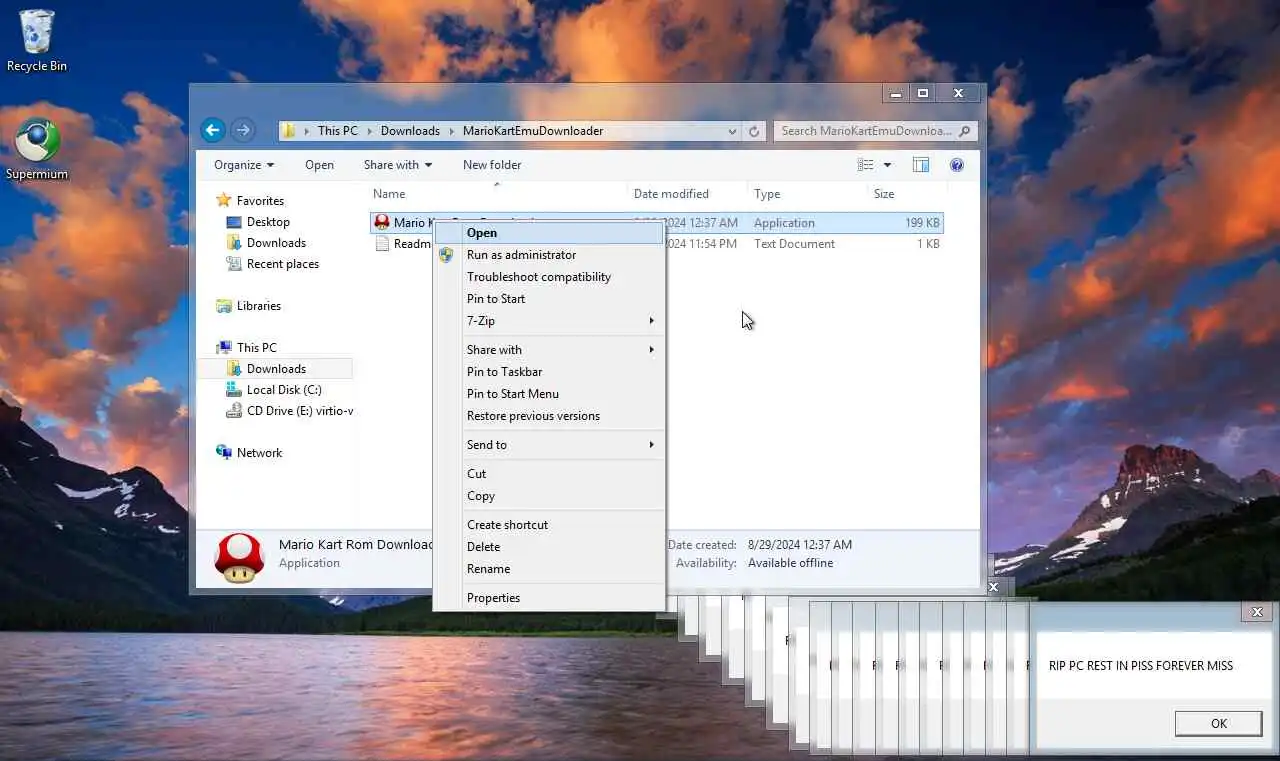
Task: Select Pin to Taskbar
Action: coord(549,372)
